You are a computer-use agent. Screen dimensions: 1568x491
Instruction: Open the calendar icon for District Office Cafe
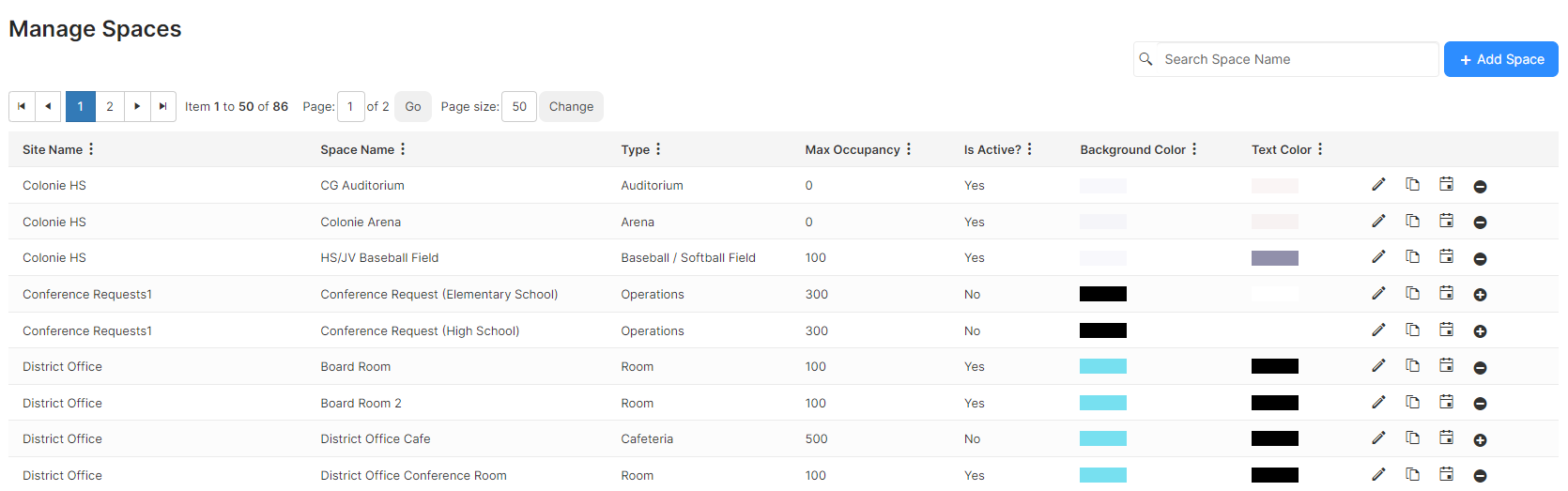coord(1446,437)
